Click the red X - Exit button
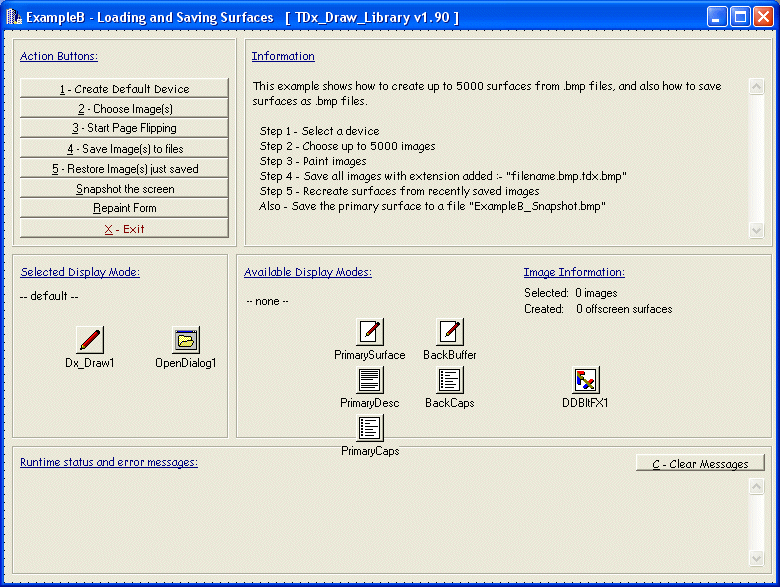The image size is (780, 587). pyautogui.click(x=125, y=229)
